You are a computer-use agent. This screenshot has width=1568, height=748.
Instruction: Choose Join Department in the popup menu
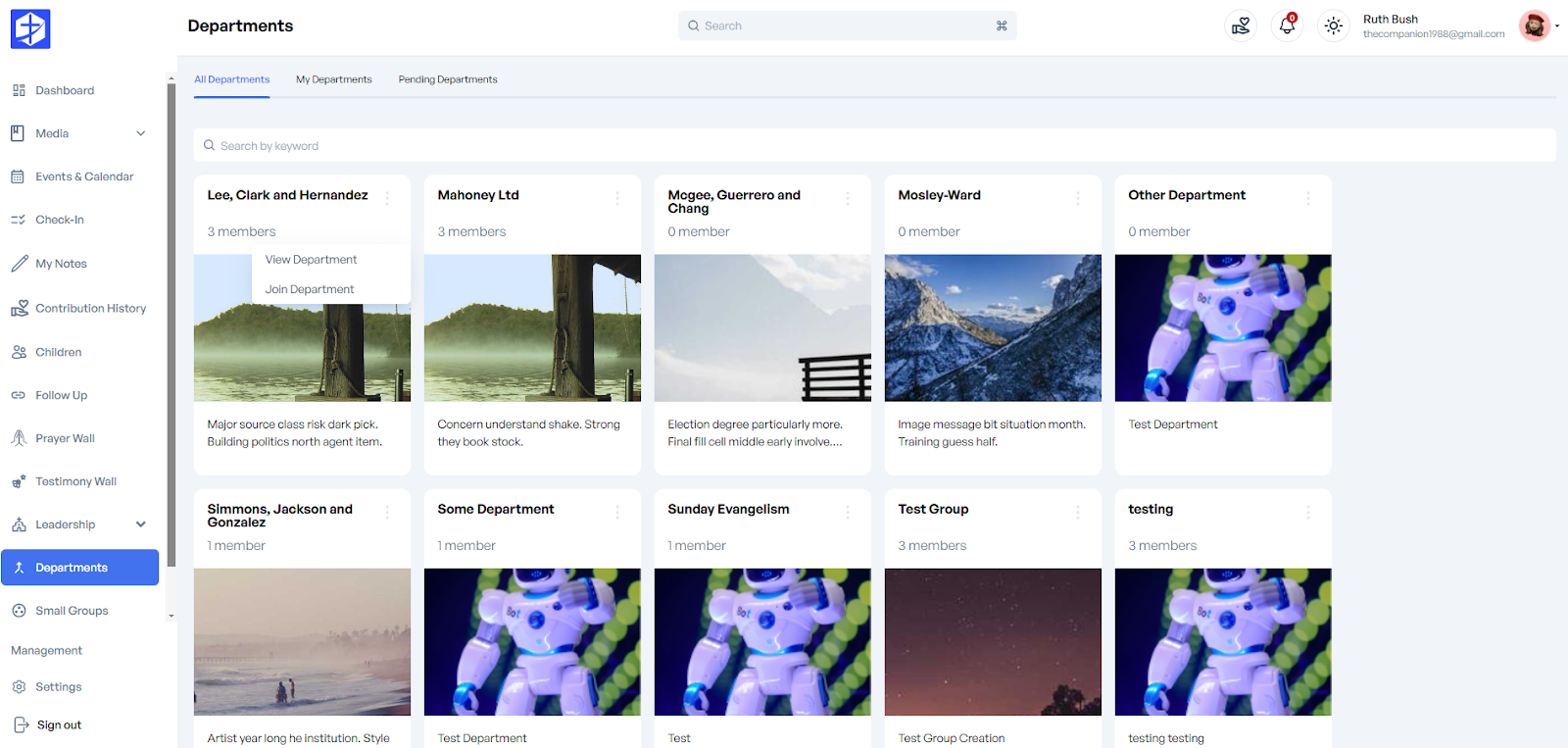click(310, 289)
